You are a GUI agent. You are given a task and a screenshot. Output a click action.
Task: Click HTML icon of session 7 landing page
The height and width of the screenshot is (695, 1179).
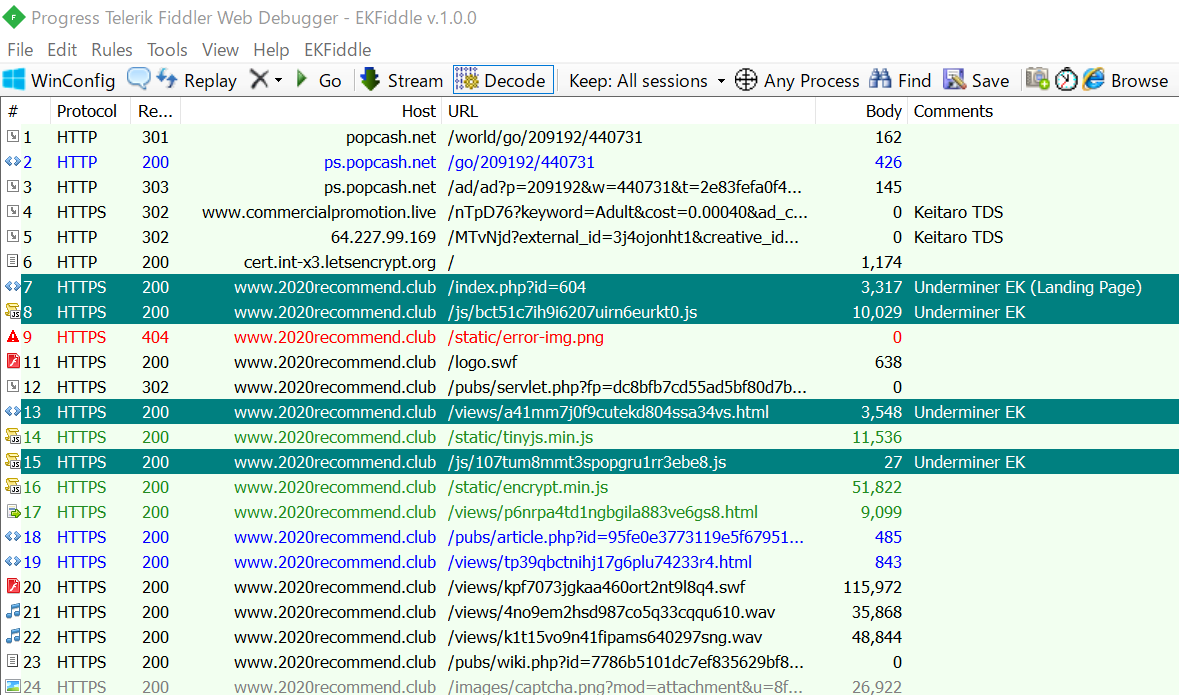13,286
